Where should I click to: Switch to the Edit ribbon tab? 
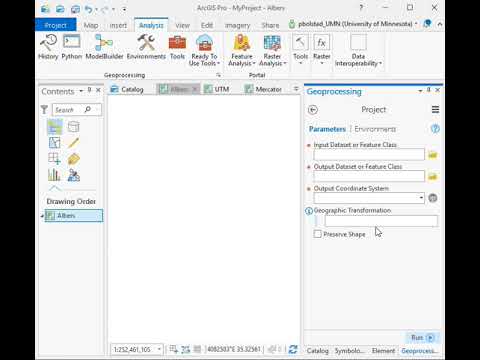[207, 25]
